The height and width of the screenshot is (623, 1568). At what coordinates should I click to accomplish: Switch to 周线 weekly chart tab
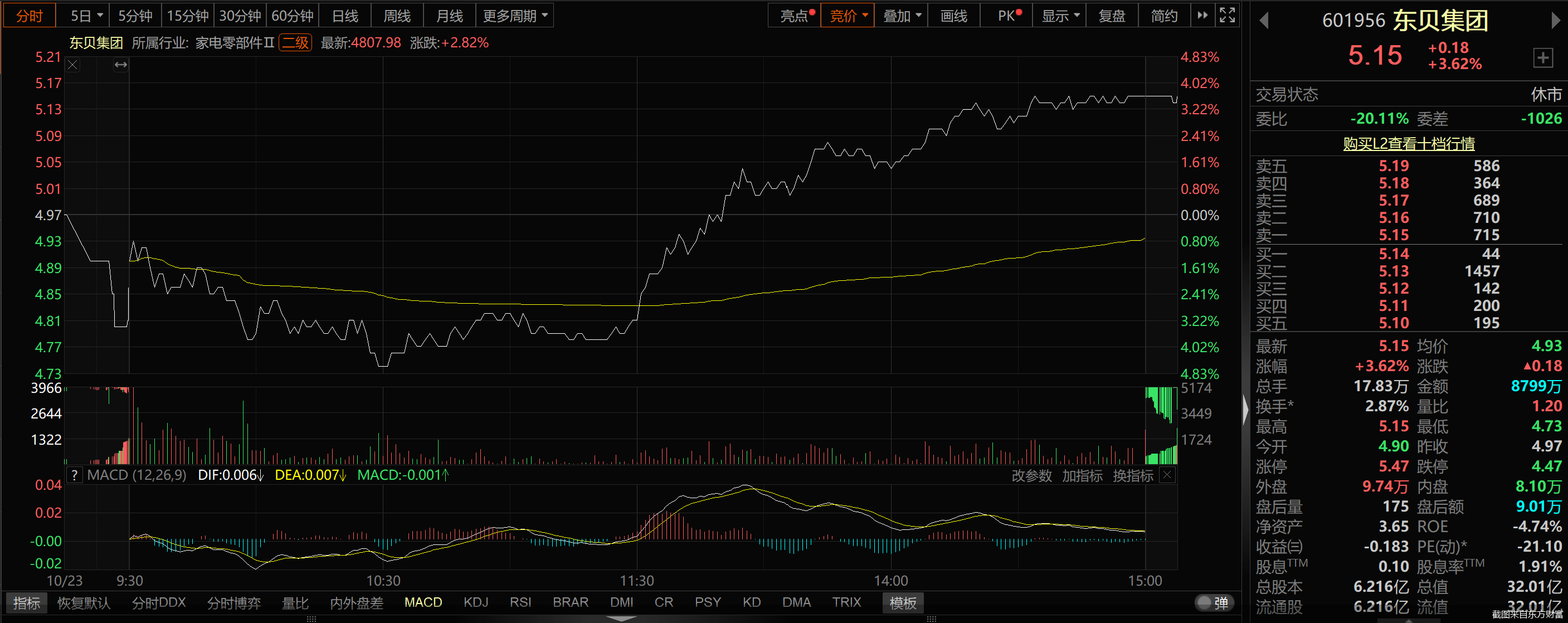[397, 15]
